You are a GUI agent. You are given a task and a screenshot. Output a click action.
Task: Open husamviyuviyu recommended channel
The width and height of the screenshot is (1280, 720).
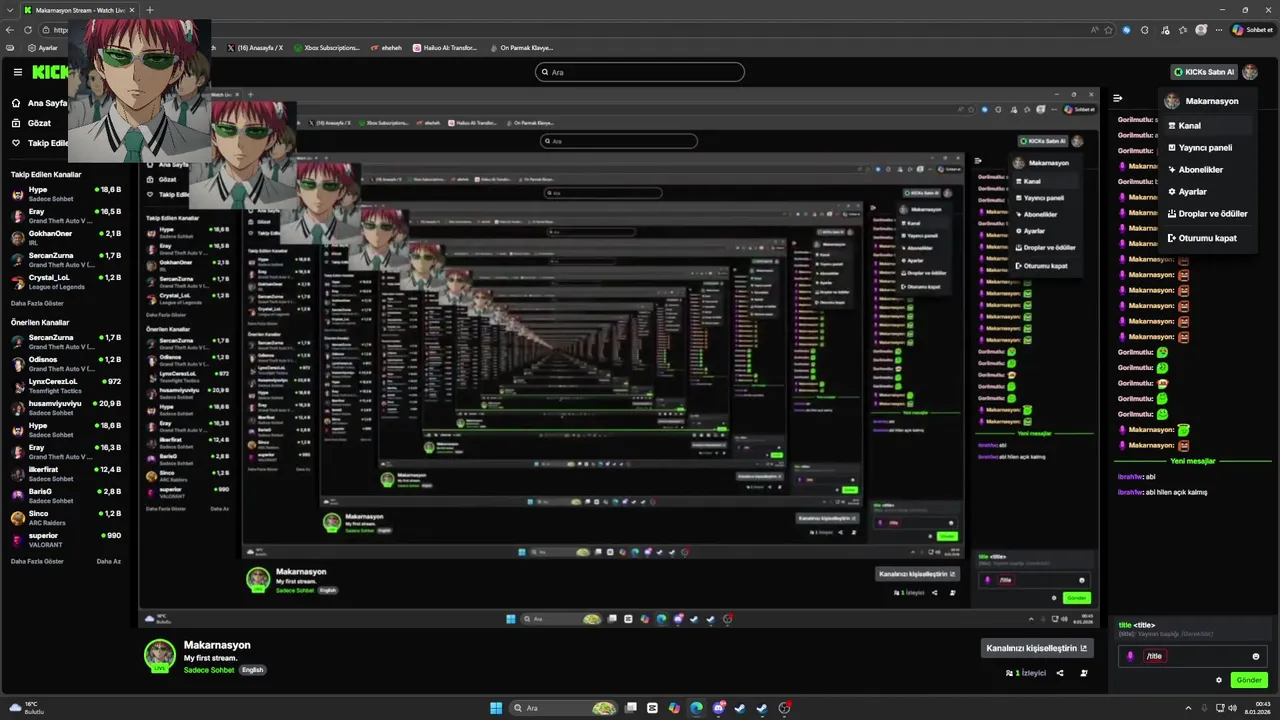(66, 408)
